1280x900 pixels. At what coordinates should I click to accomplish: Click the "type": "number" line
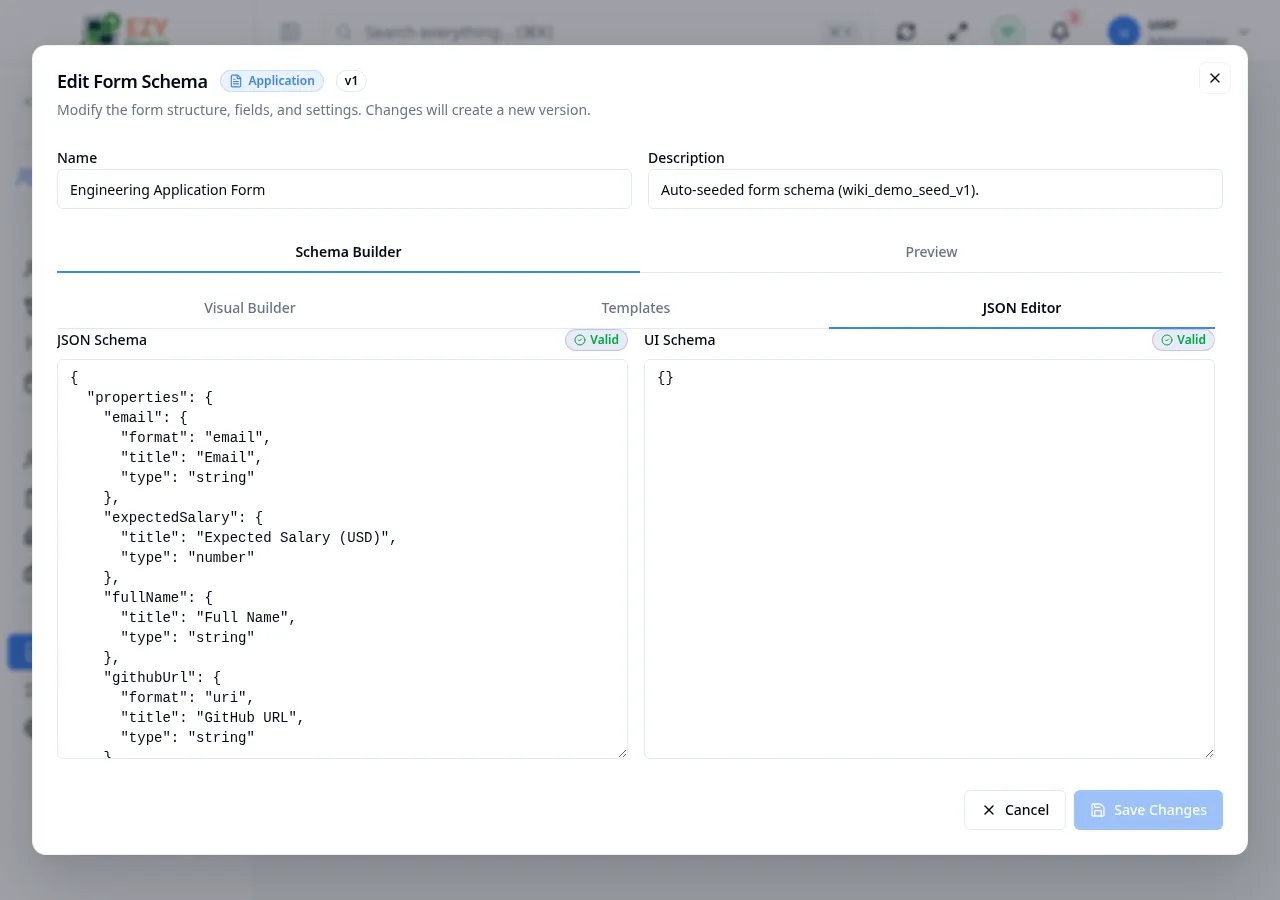(188, 558)
